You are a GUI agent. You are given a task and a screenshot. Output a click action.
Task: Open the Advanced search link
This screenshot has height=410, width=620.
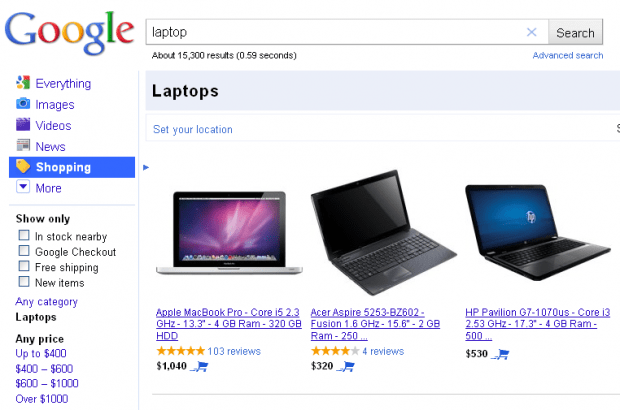pyautogui.click(x=568, y=55)
